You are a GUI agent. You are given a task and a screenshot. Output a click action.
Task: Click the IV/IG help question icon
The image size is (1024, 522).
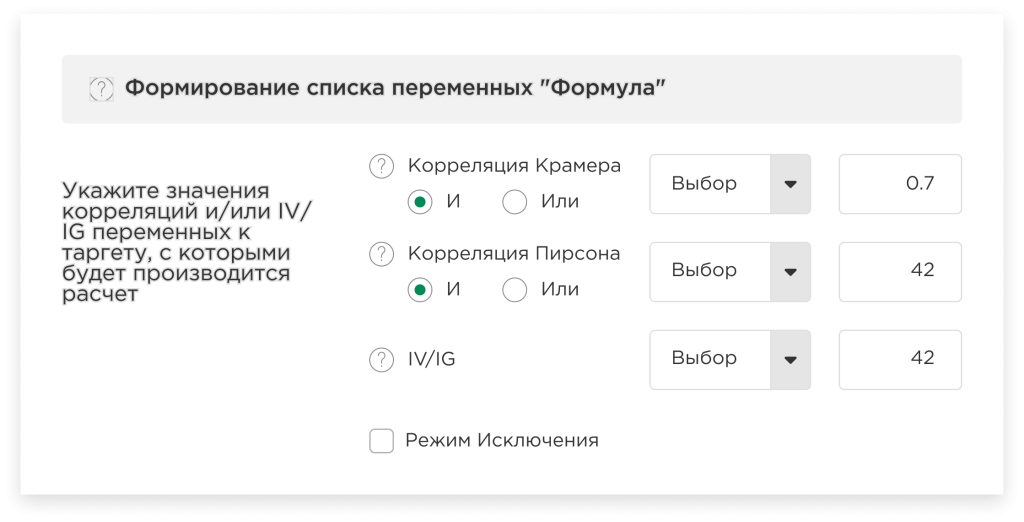[381, 359]
